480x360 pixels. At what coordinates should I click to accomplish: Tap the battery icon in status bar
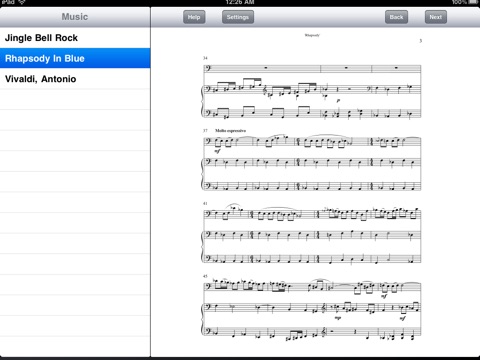click(x=473, y=2)
